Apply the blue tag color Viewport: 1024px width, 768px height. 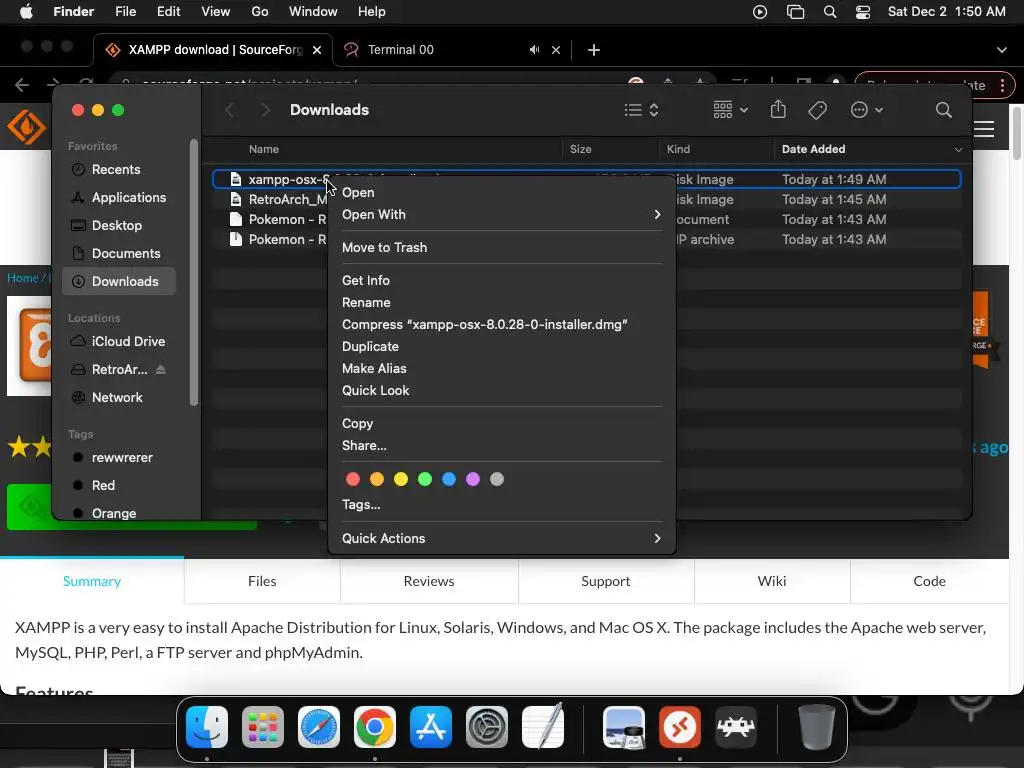click(x=449, y=479)
